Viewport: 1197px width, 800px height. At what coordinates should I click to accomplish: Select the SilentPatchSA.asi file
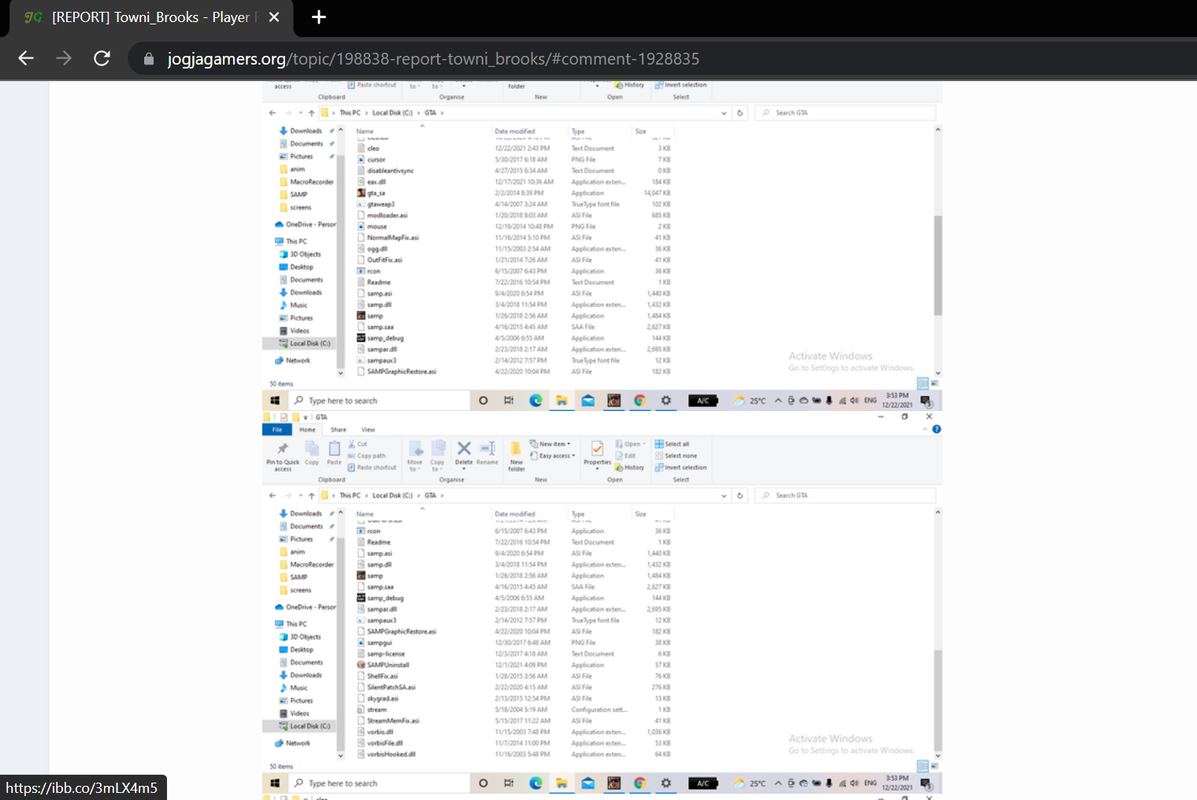(387, 687)
